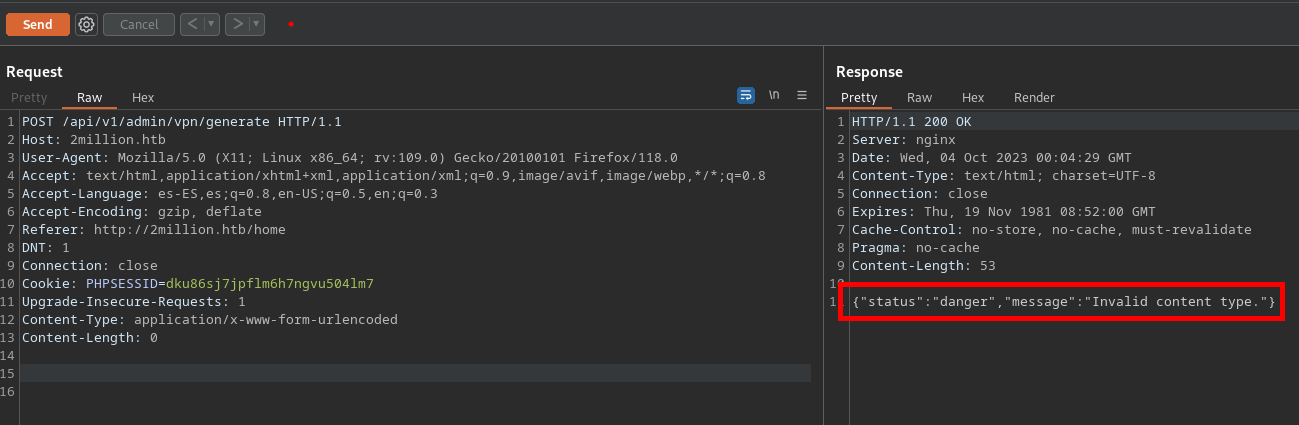
Task: Select the Pretty tab in Response
Action: [x=859, y=98]
